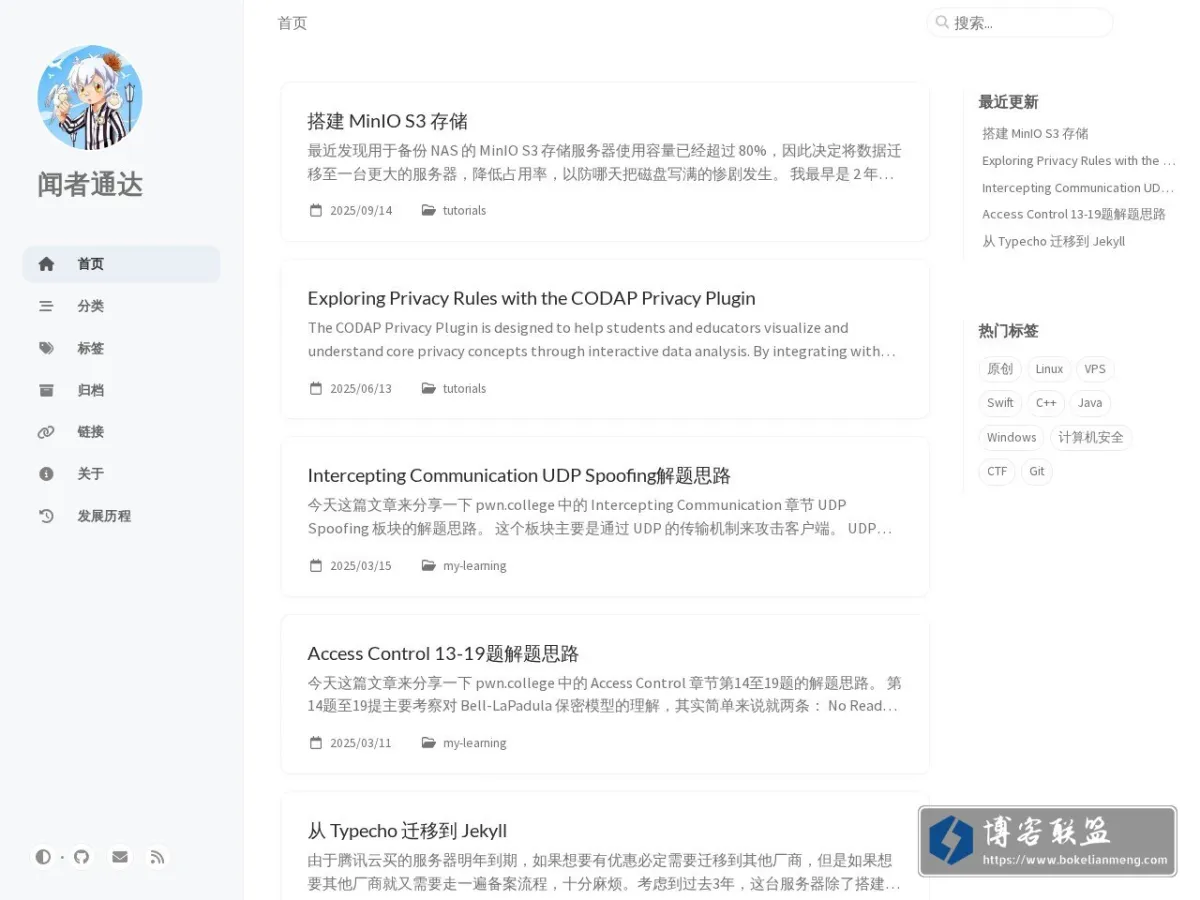Open the 关于 sidebar menu item
The image size is (1200, 900).
click(x=121, y=474)
